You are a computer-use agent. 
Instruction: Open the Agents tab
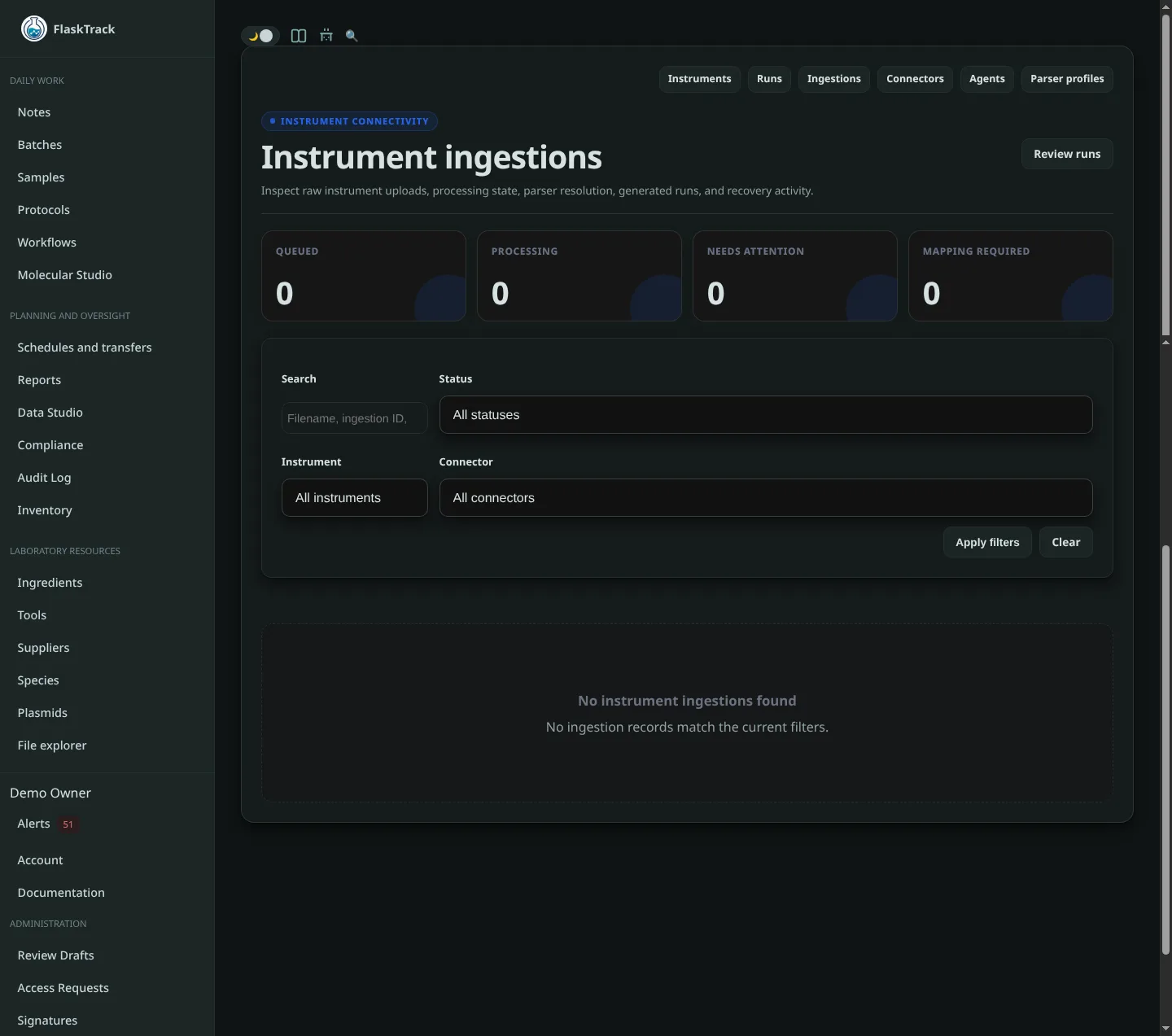pyautogui.click(x=986, y=79)
